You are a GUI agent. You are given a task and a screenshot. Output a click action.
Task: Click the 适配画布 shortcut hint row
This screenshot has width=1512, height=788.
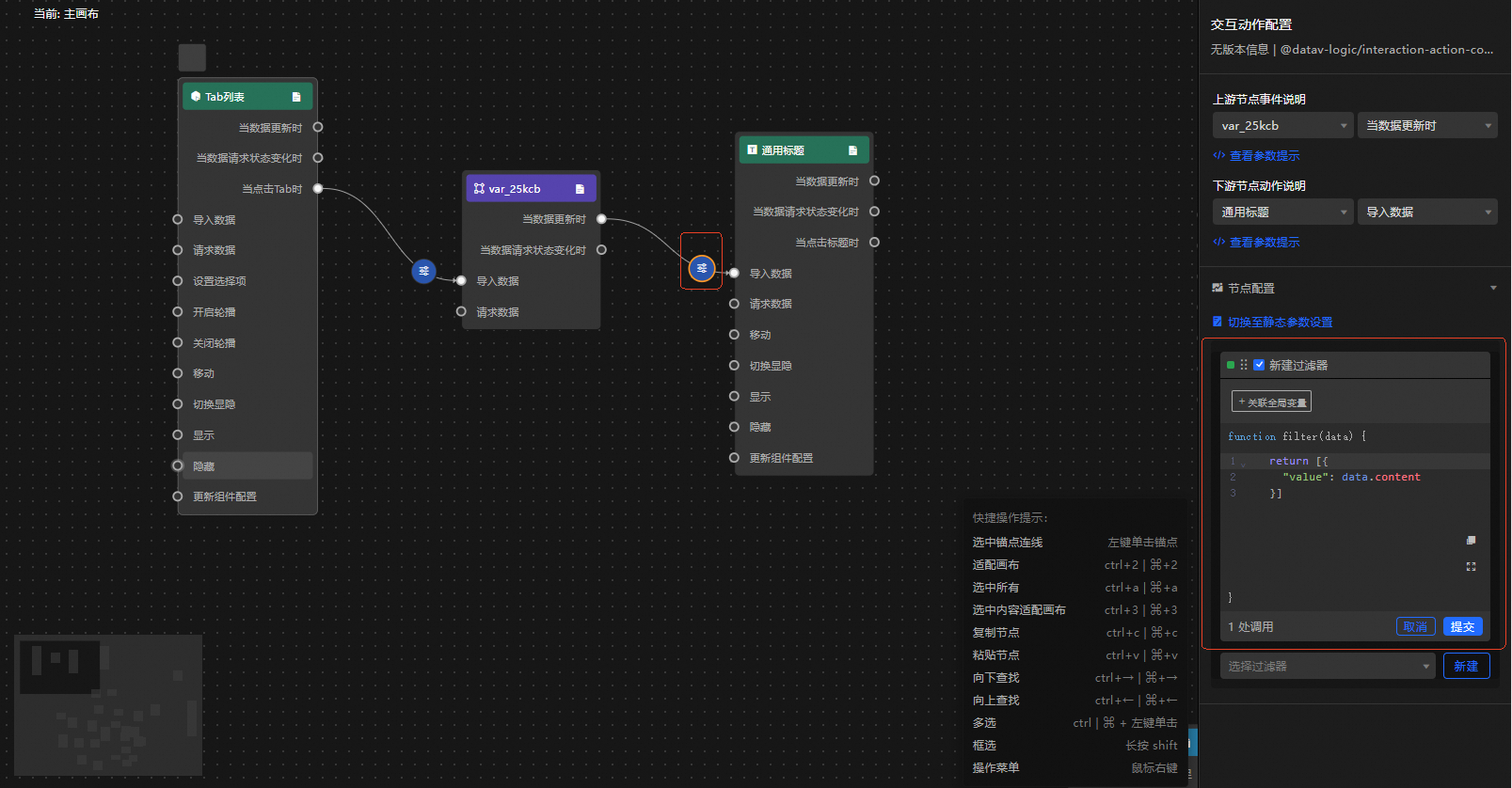tap(1074, 565)
